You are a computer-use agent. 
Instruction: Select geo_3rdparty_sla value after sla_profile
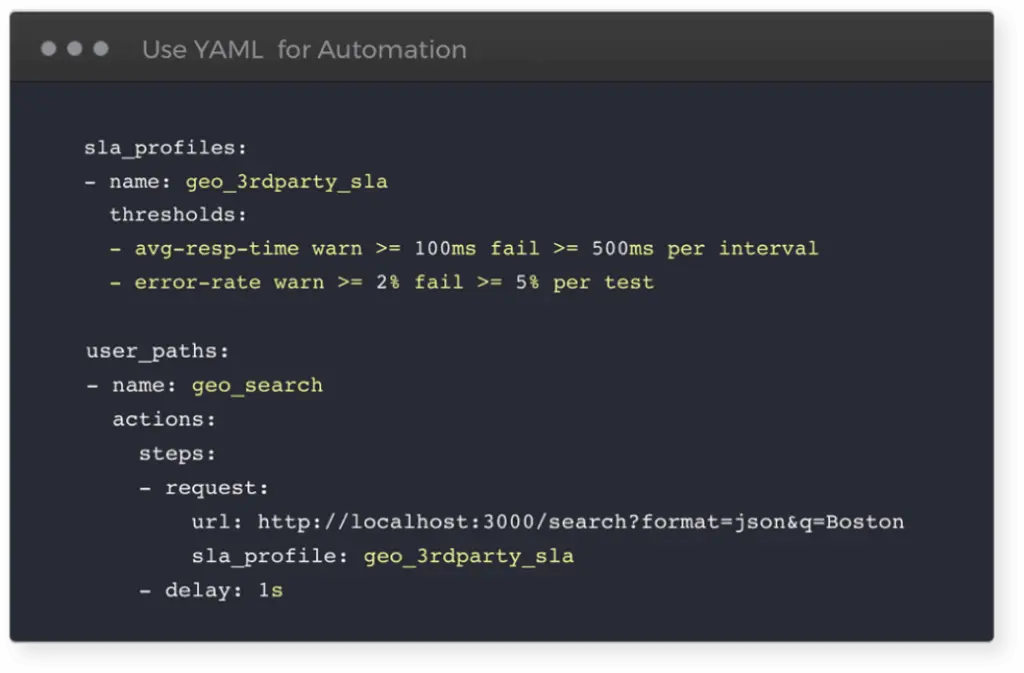click(x=468, y=556)
